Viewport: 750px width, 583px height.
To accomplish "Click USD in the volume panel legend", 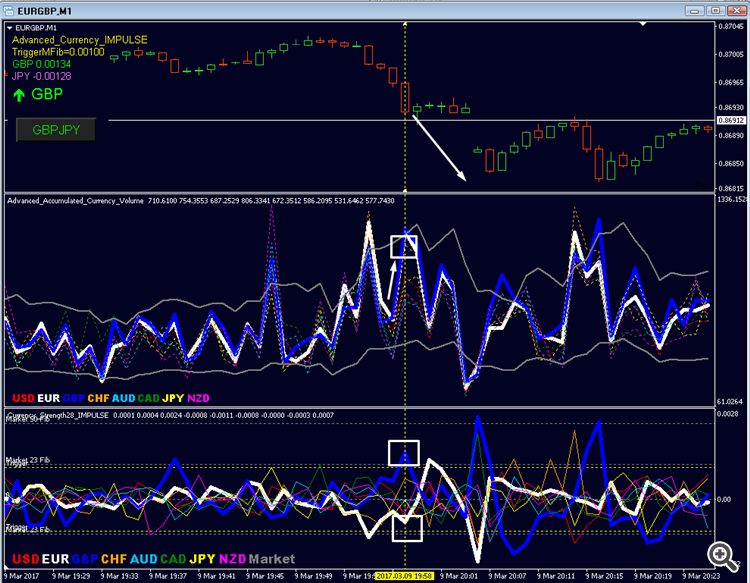I will coord(23,398).
